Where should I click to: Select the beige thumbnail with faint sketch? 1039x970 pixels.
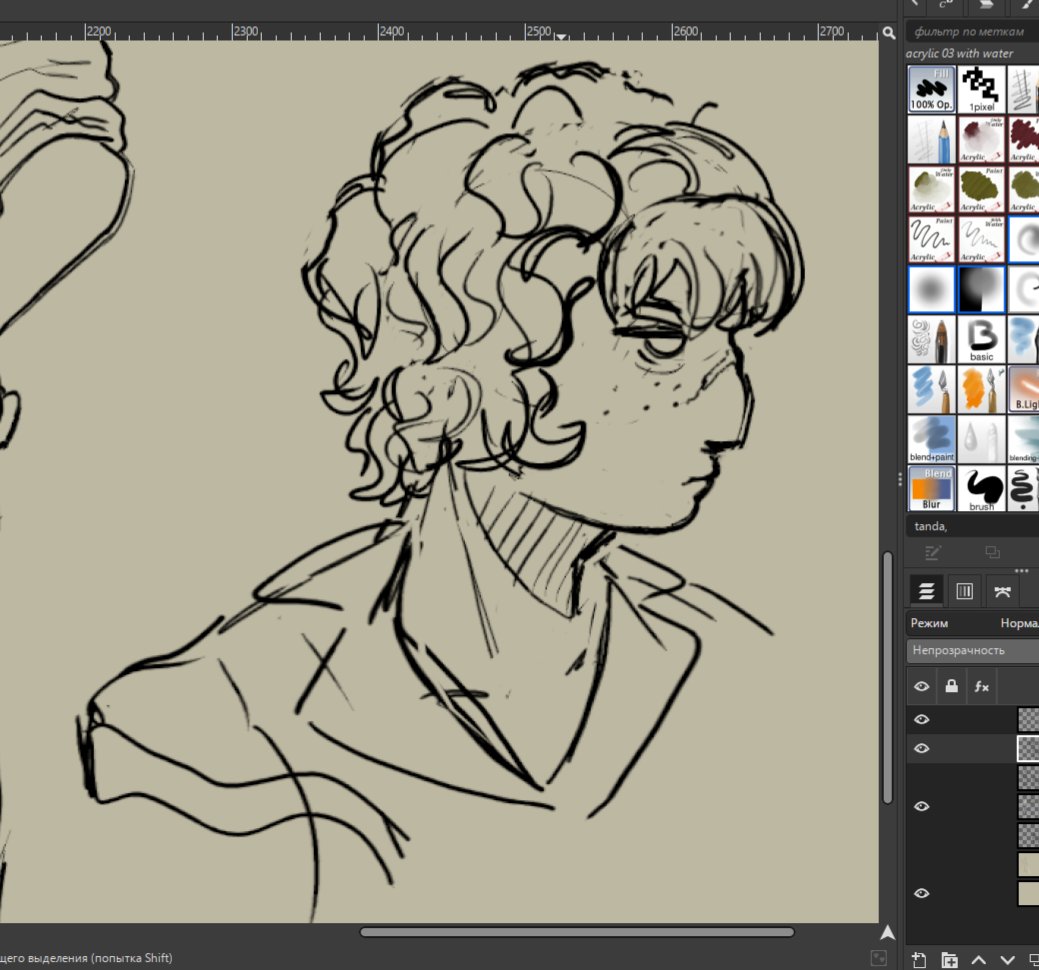coord(1028,864)
